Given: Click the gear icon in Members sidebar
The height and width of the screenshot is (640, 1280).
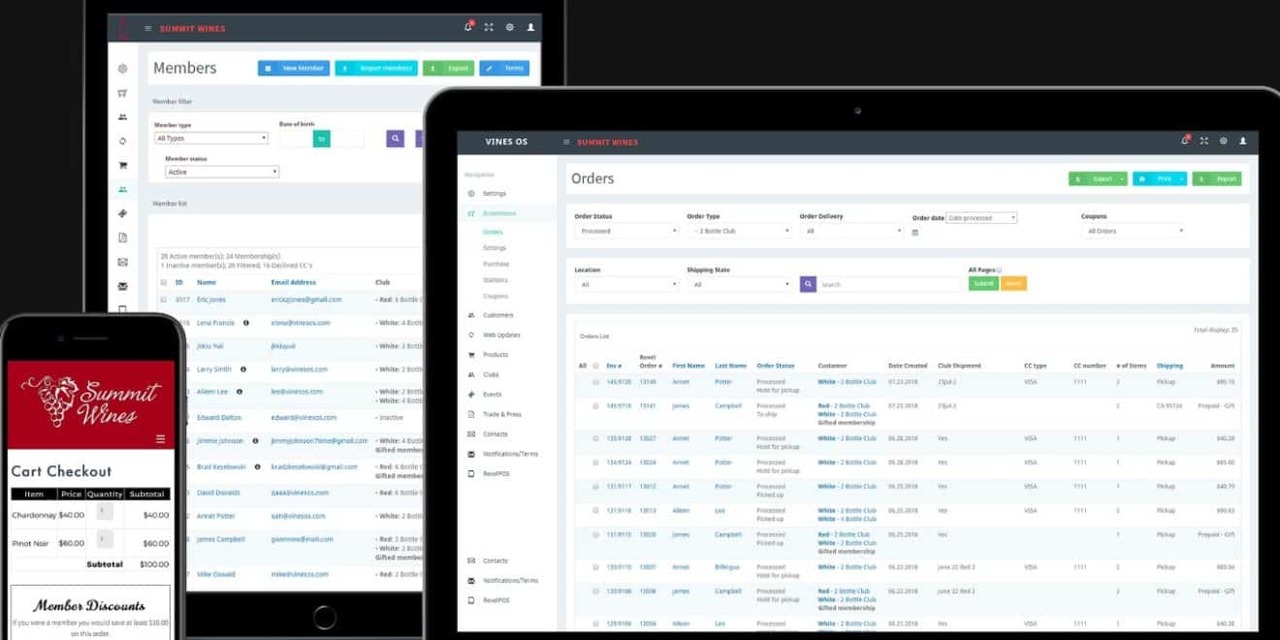Looking at the screenshot, I should coord(122,69).
